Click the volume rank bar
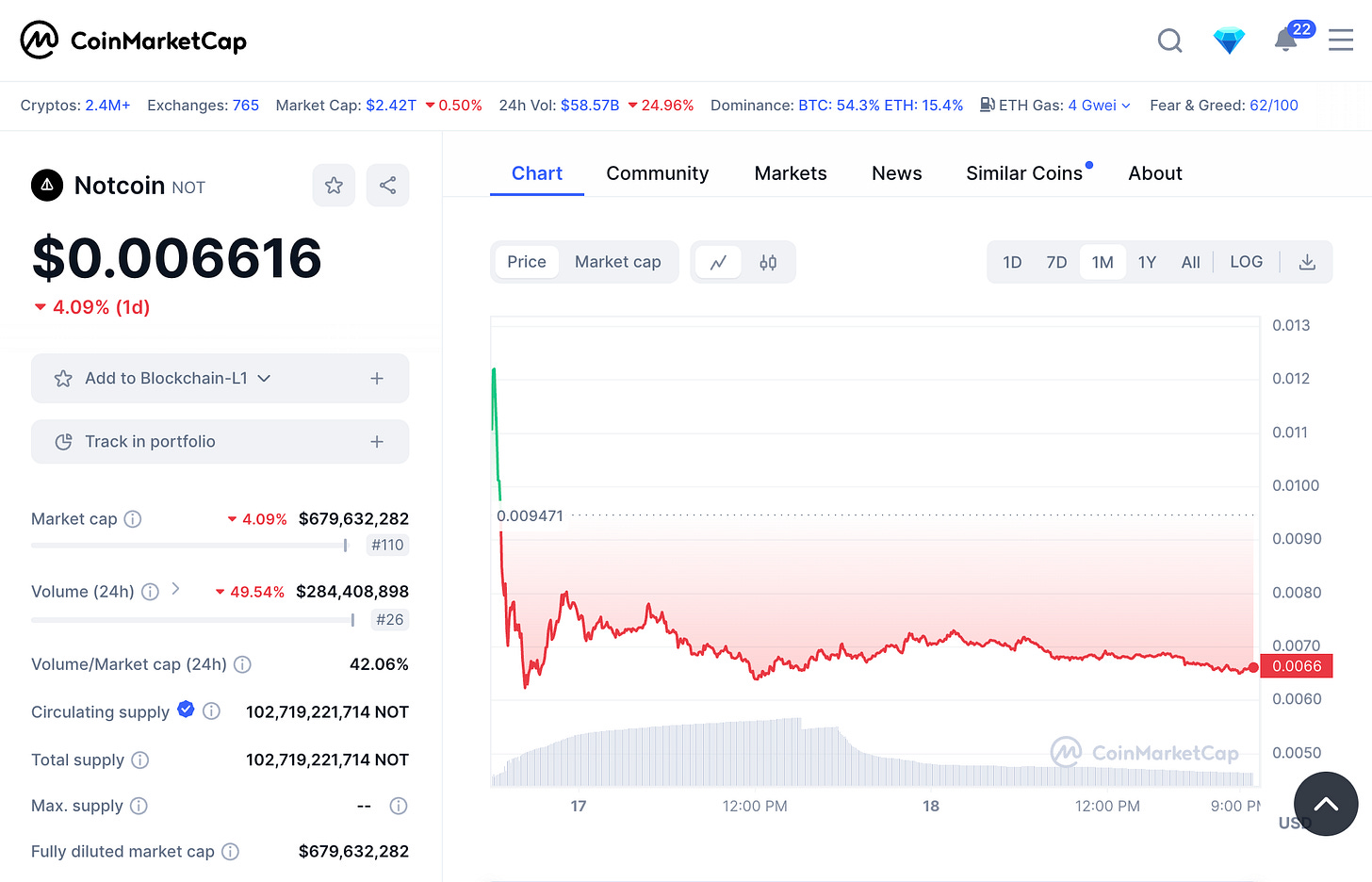 coord(192,620)
